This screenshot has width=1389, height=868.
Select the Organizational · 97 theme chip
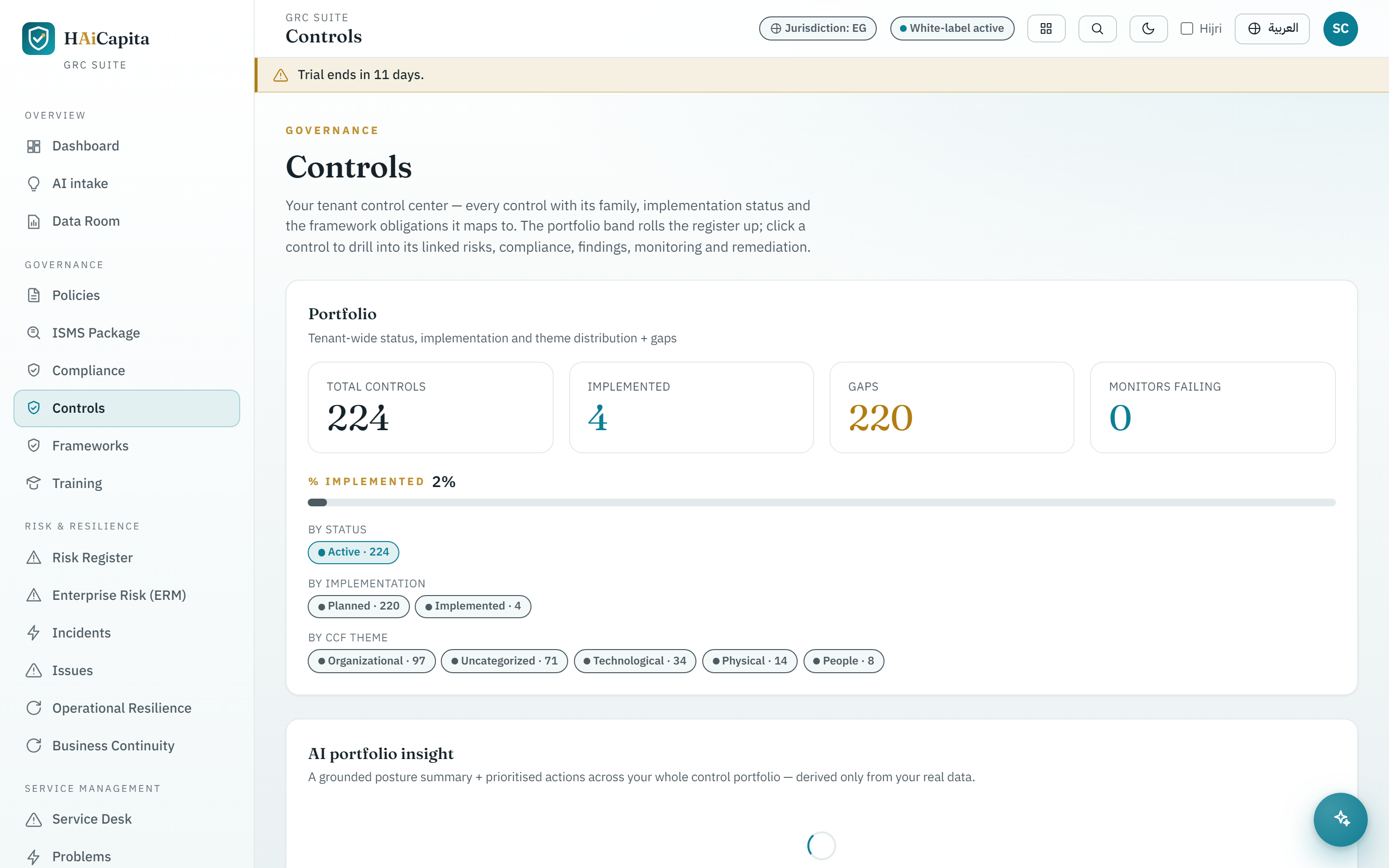tap(372, 661)
